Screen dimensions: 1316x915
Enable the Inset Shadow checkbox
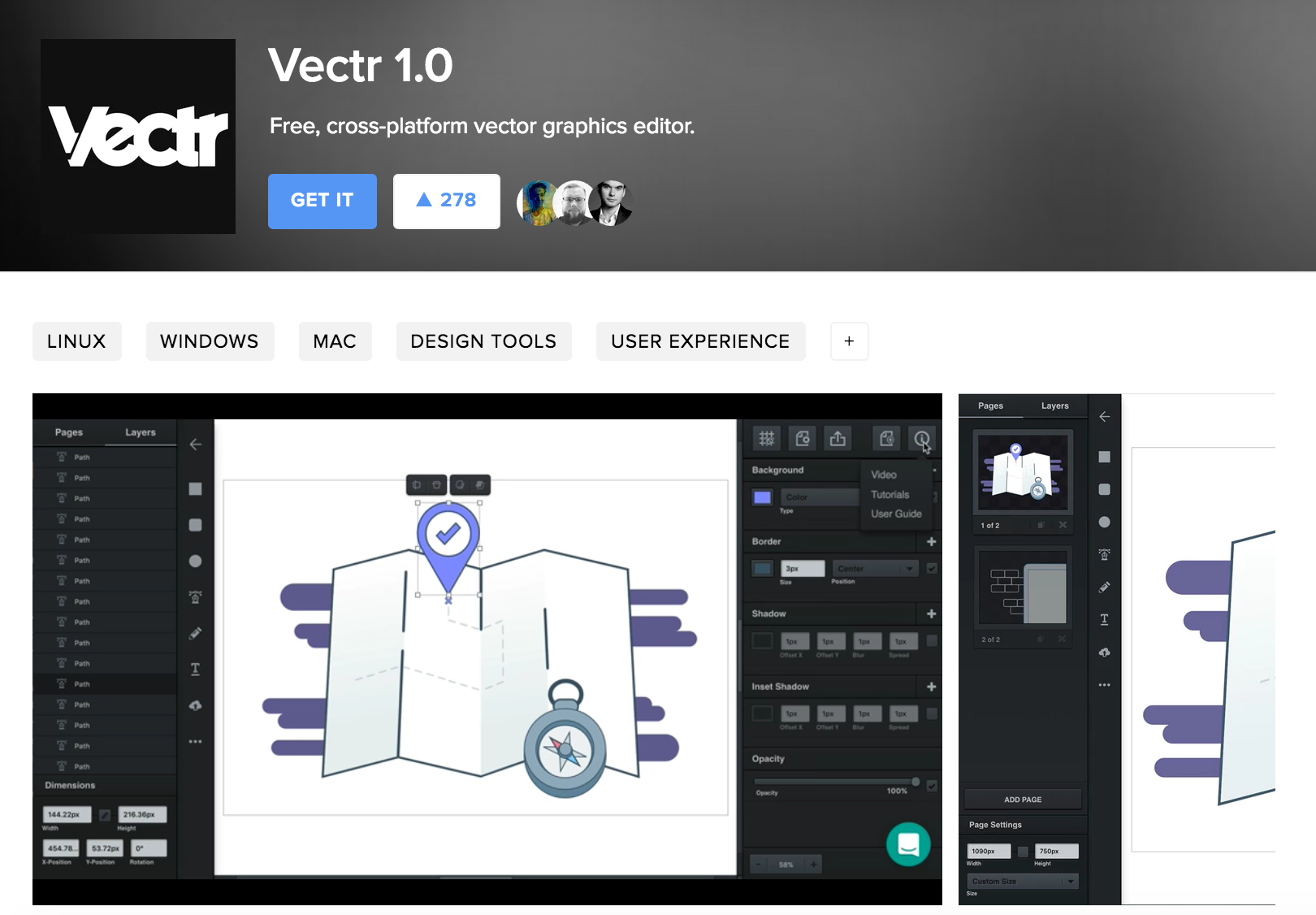point(932,713)
